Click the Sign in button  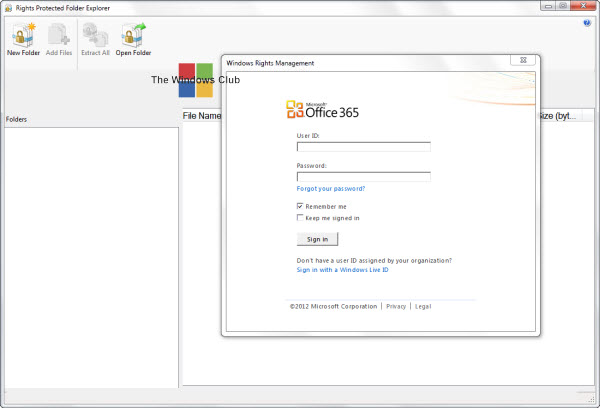pyautogui.click(x=317, y=239)
